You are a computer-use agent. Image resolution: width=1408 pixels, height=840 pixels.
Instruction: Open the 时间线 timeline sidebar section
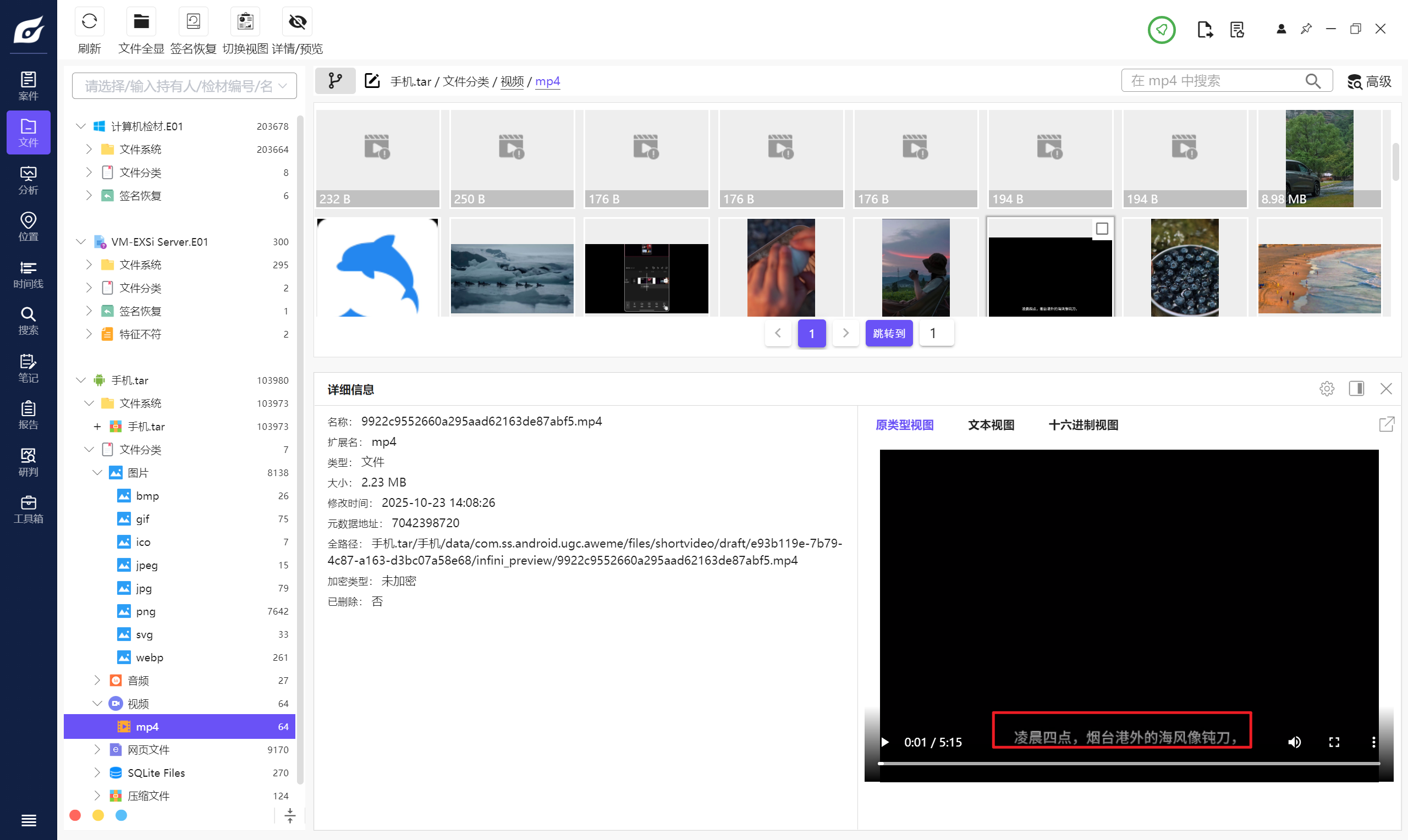click(28, 274)
